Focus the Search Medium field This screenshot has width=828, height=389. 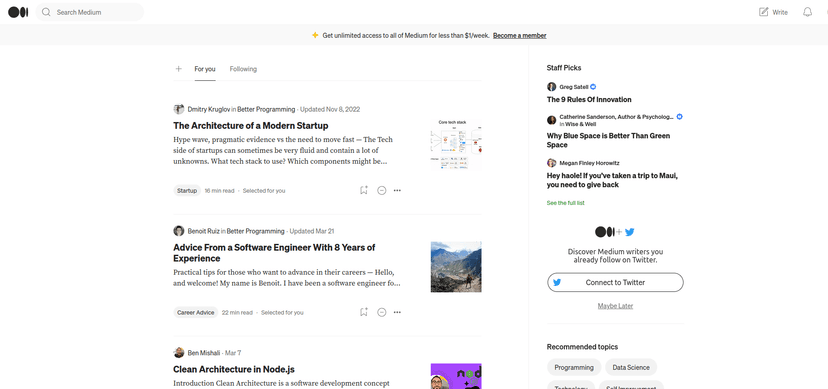coord(90,12)
